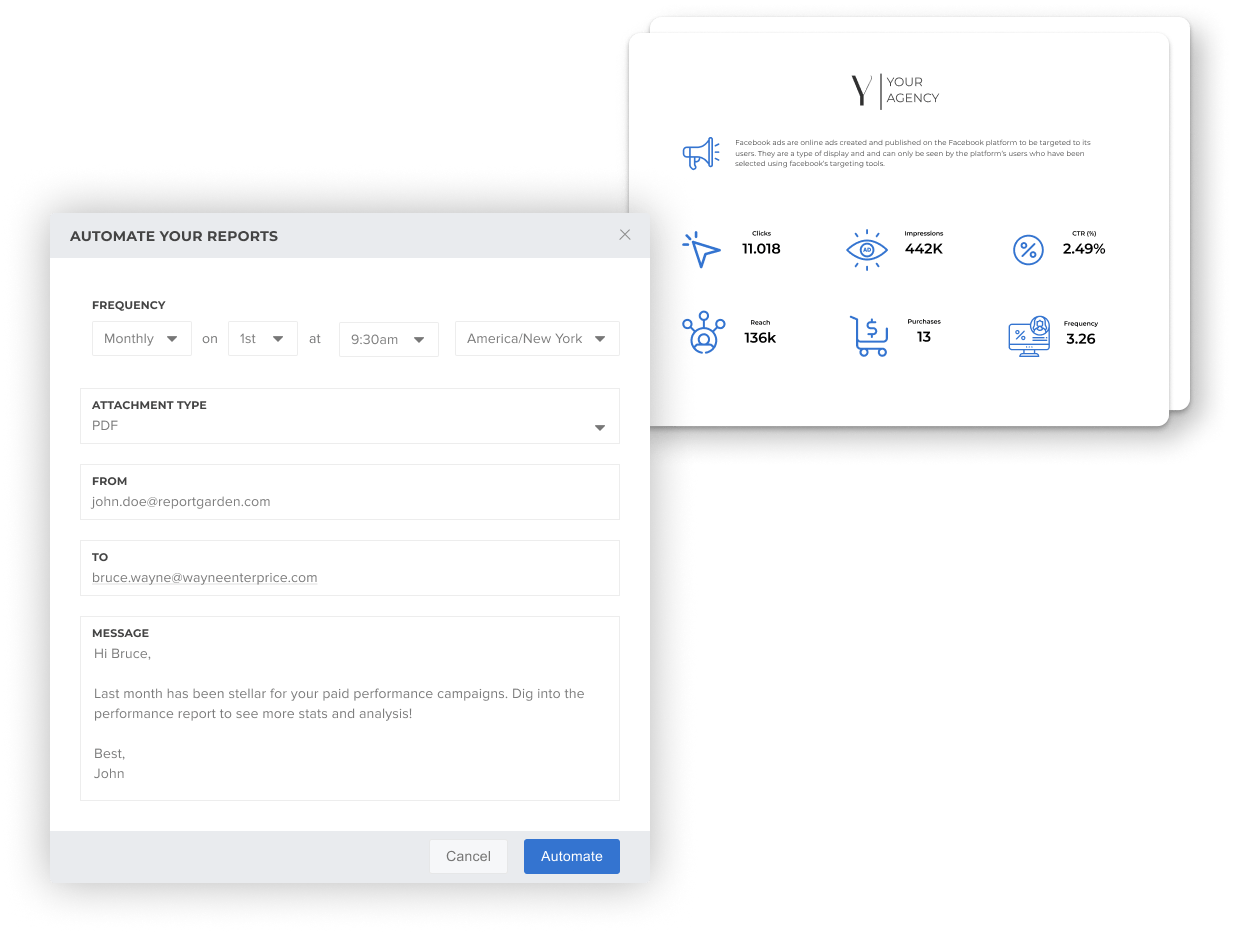This screenshot has height=933, width=1233.
Task: Expand the Attachment Type PDF dropdown
Action: [x=350, y=416]
